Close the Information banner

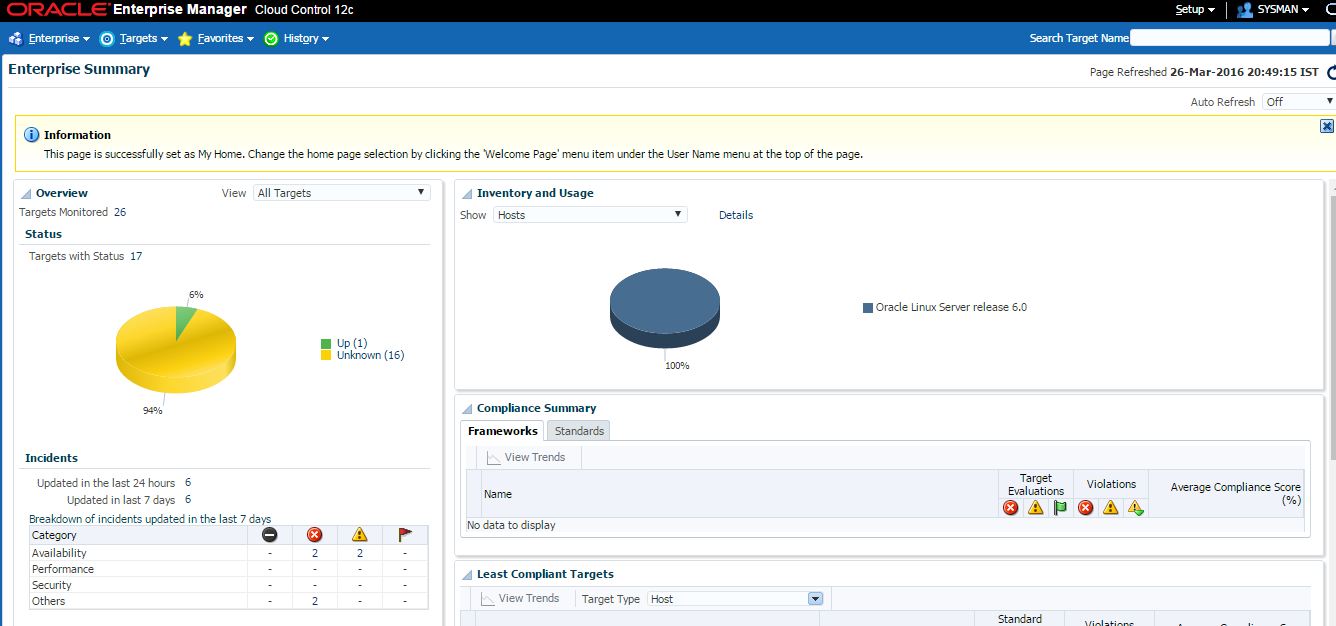1326,126
